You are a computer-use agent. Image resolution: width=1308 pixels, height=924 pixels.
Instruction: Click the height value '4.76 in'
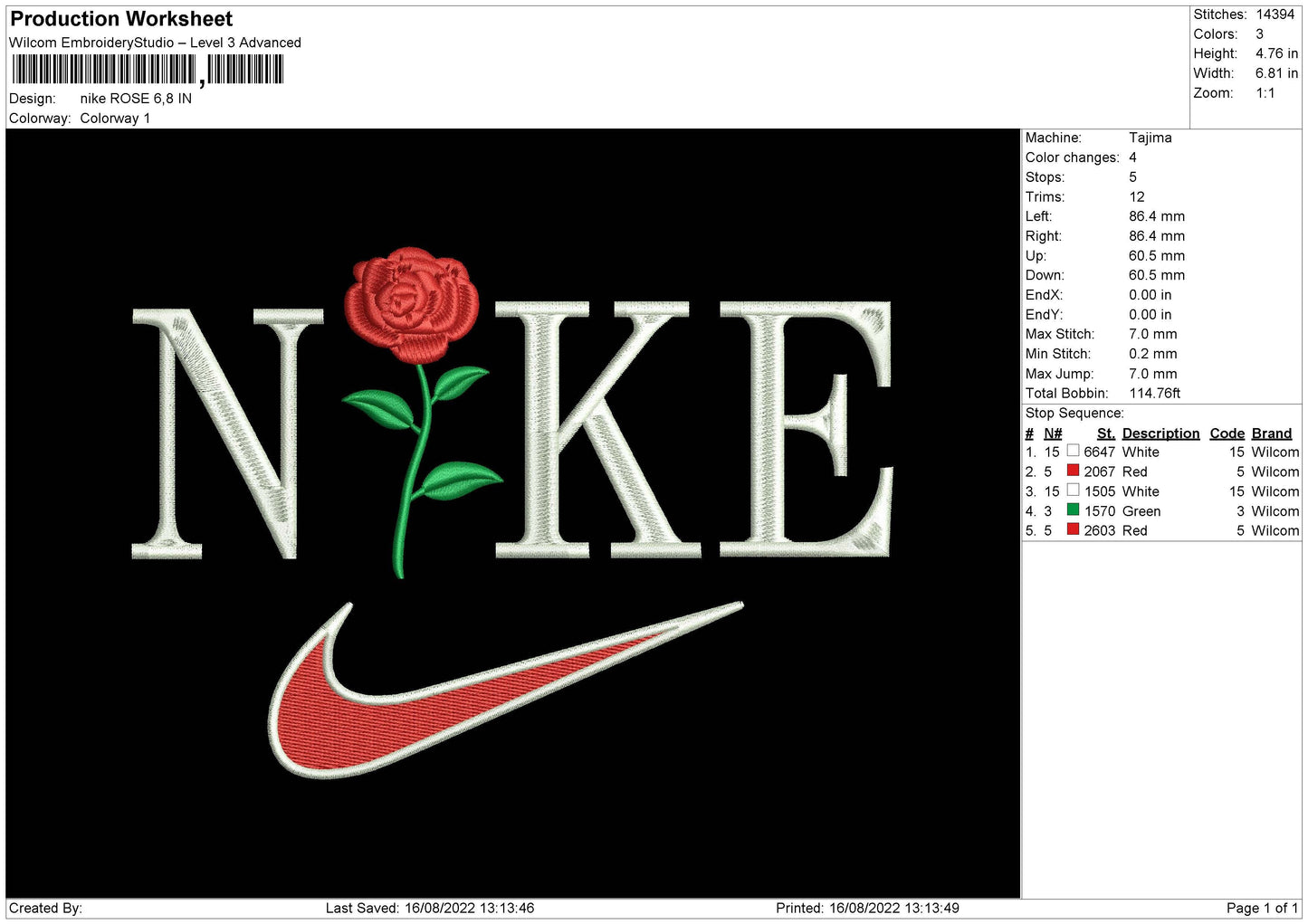1276,53
